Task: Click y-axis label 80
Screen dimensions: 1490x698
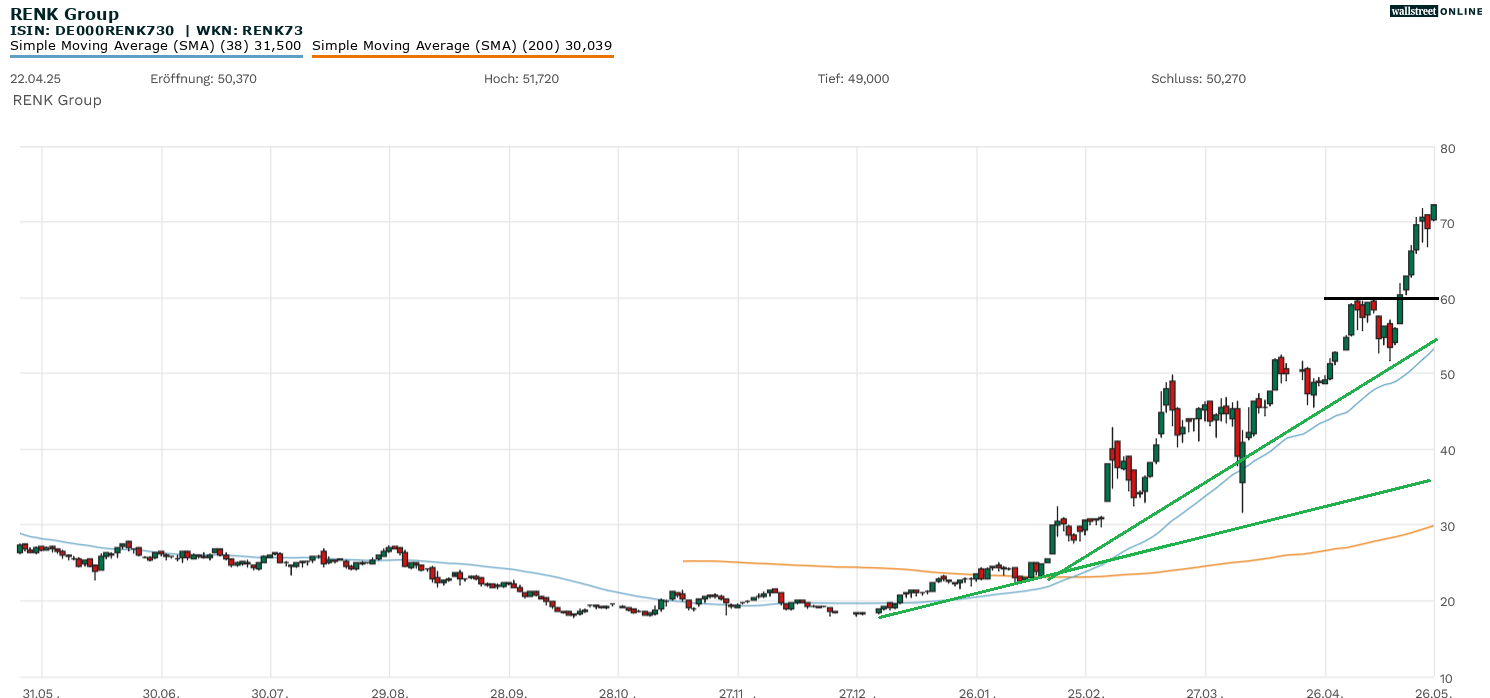Action: [x=1447, y=149]
